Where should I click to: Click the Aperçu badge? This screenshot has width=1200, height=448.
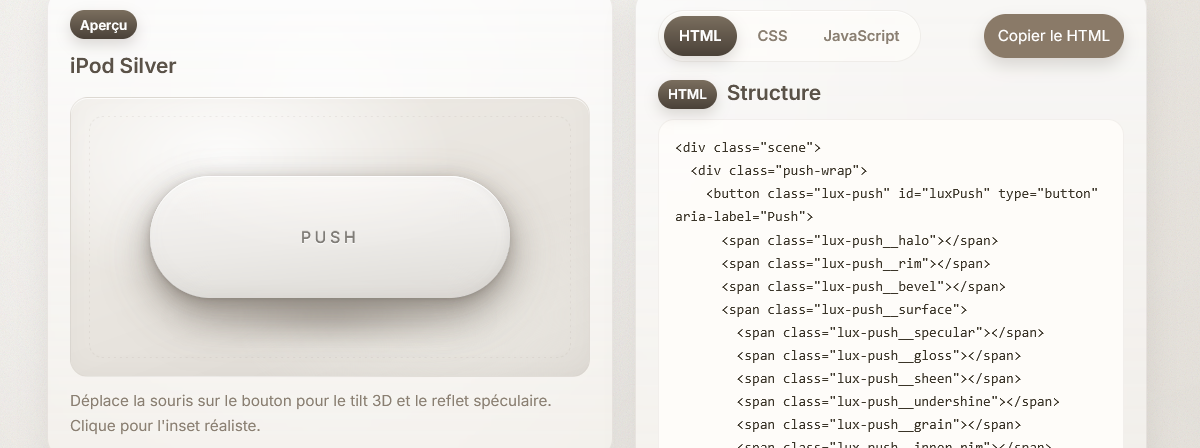pyautogui.click(x=103, y=25)
